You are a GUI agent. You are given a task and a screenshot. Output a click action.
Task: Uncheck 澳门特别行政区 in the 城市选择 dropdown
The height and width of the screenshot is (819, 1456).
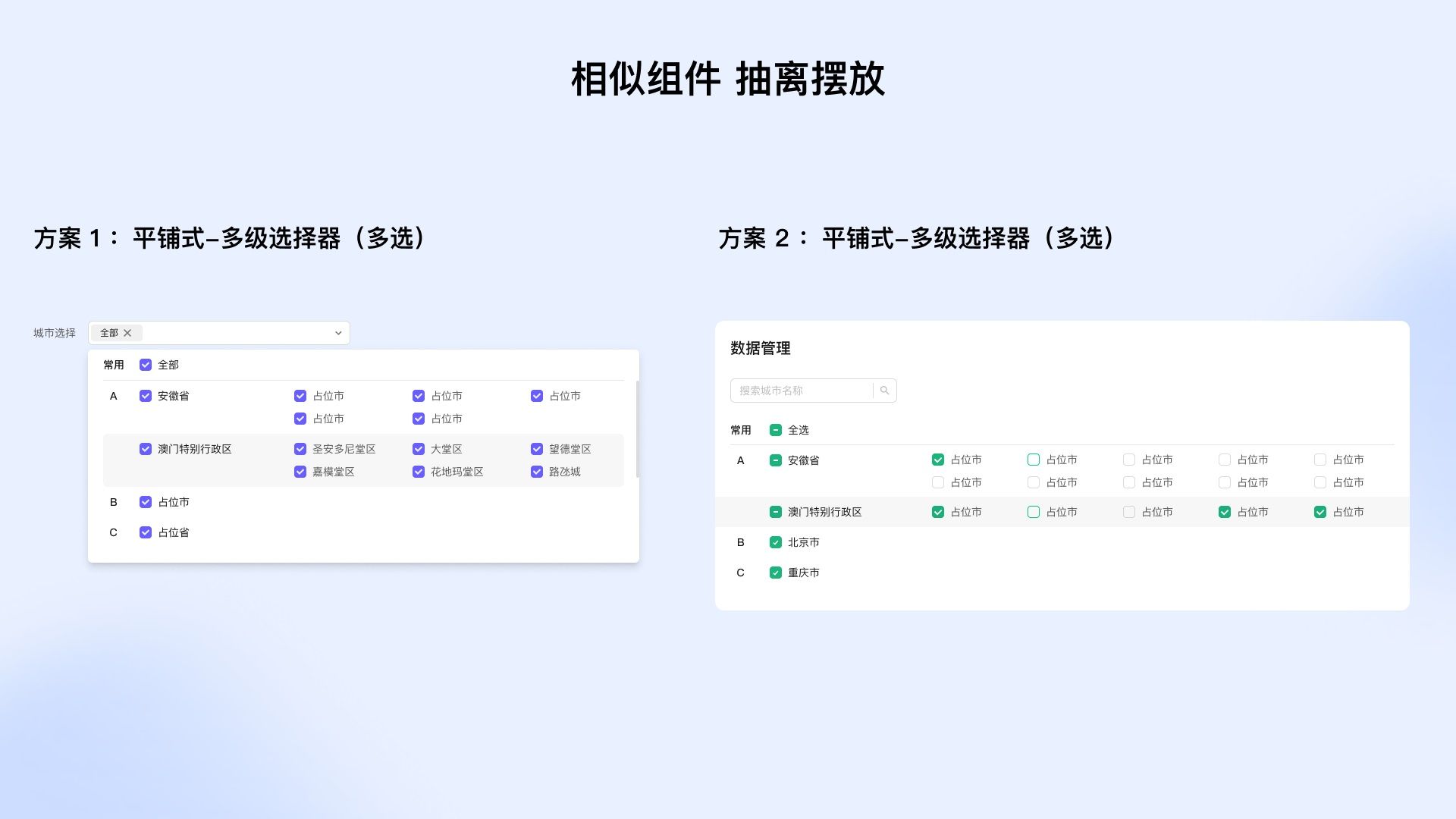click(x=146, y=449)
